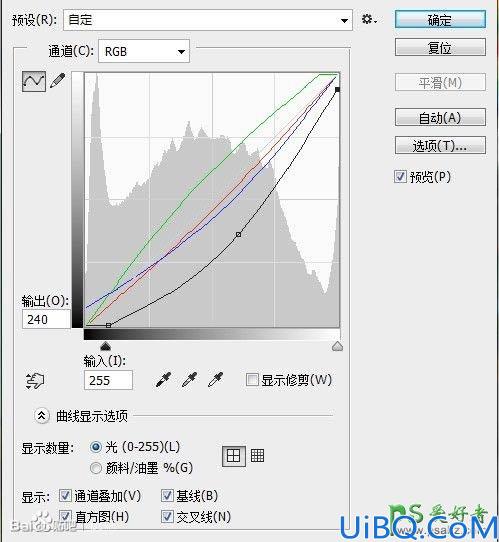Select the curve point editing tool

click(34, 81)
